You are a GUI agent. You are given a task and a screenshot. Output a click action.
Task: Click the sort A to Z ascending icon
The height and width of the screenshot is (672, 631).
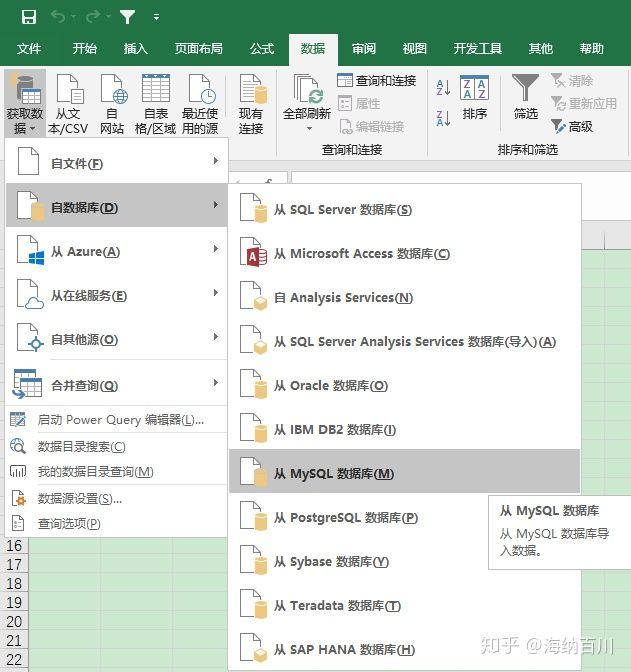tap(443, 87)
